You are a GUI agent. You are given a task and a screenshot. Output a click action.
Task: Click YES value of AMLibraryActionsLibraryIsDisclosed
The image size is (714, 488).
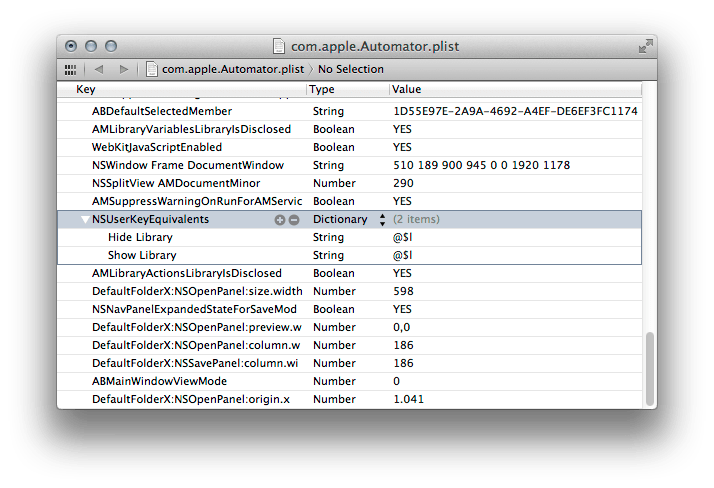pyautogui.click(x=403, y=273)
